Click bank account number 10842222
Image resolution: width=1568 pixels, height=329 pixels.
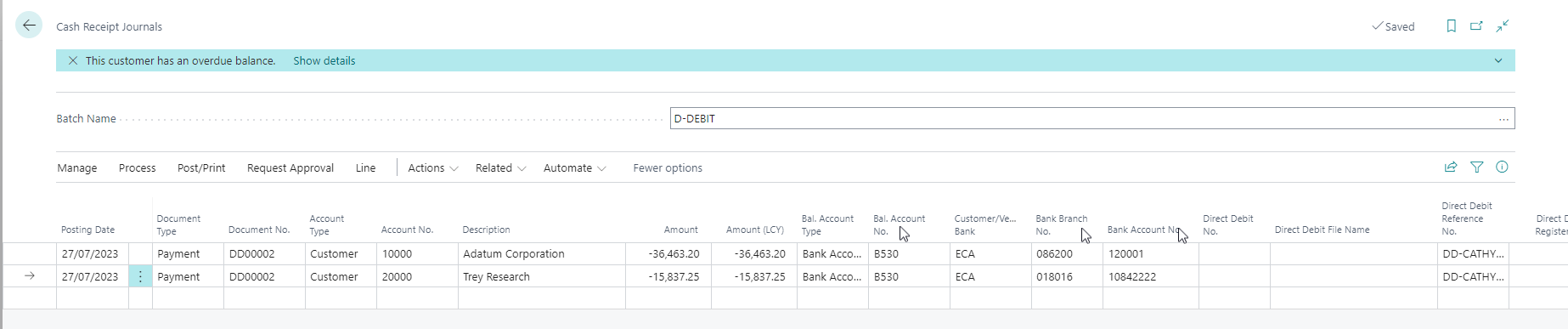point(1151,276)
